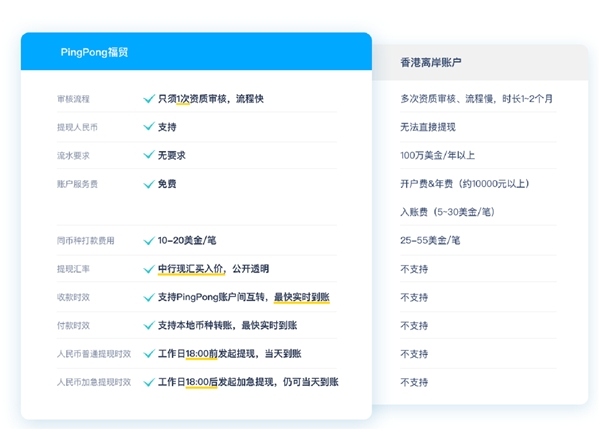This screenshot has width=600, height=430.
Task: Click the 无法直接提现 text
Action: [427, 127]
